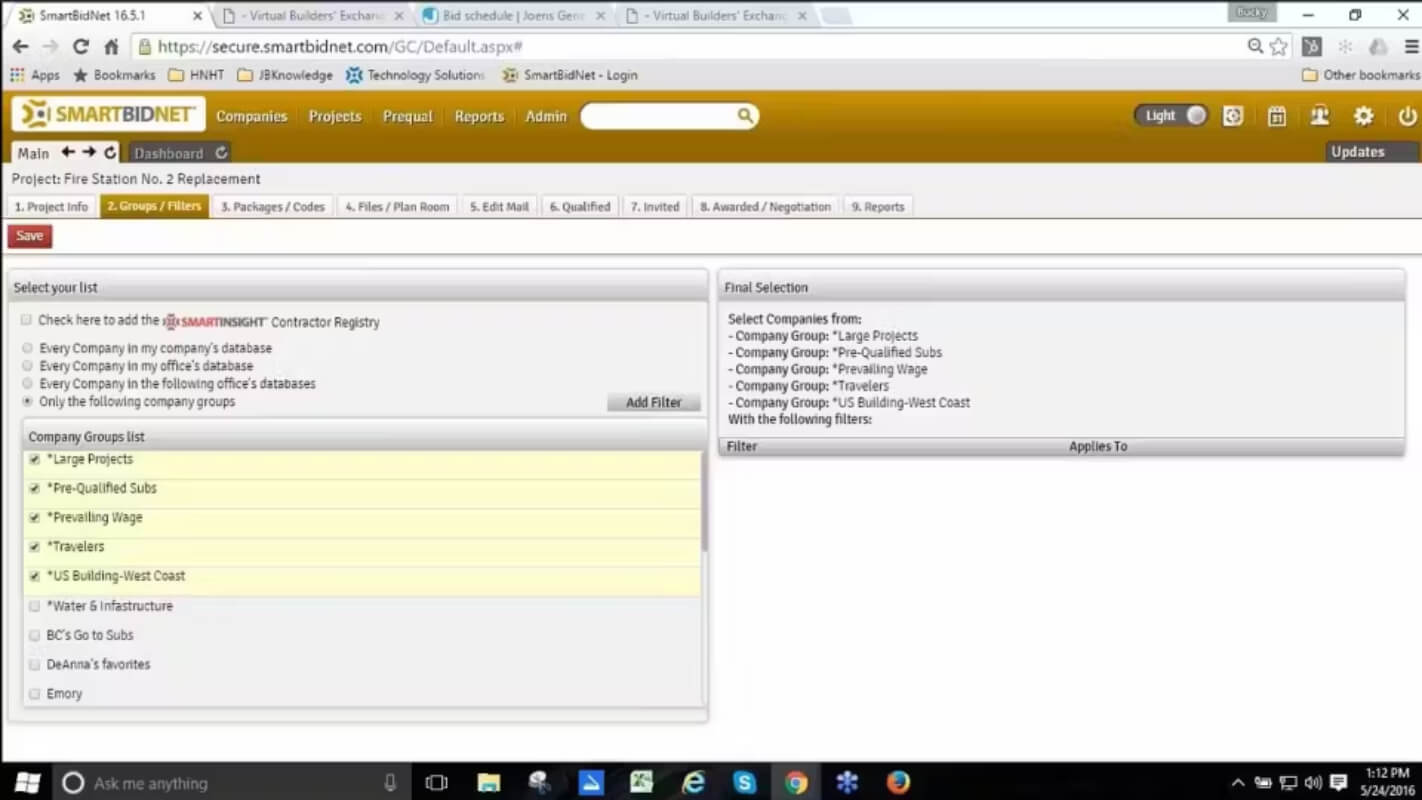Screen dimensions: 1422x800
Task: Switch to the 1. Project Info tab
Action: (x=51, y=207)
